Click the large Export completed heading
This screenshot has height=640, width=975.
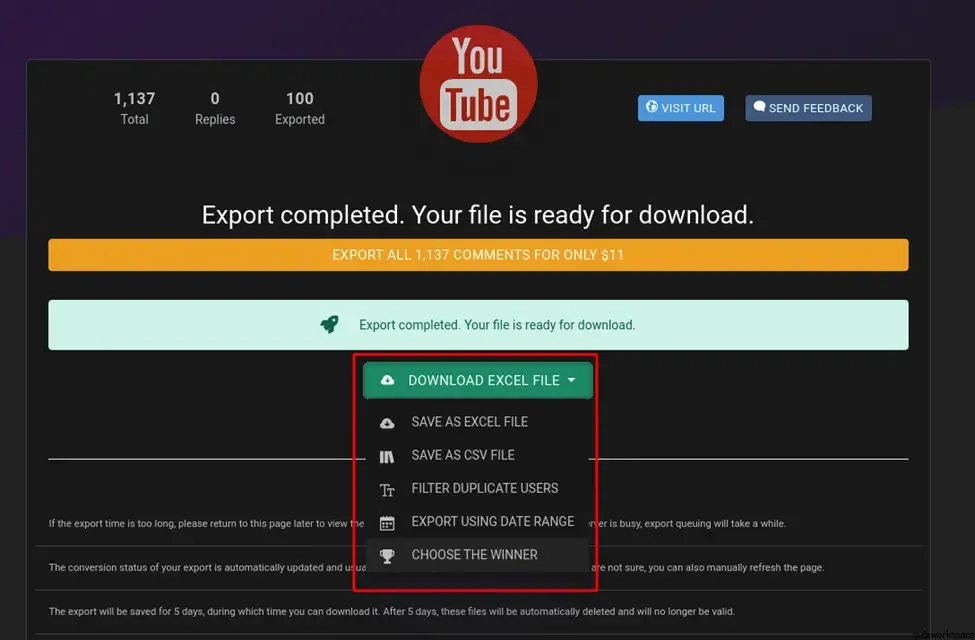[478, 215]
